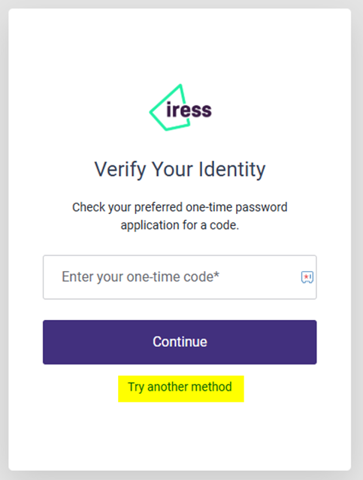The height and width of the screenshot is (480, 363).
Task: Click the word 'Identity' in the heading
Action: [x=232, y=170]
